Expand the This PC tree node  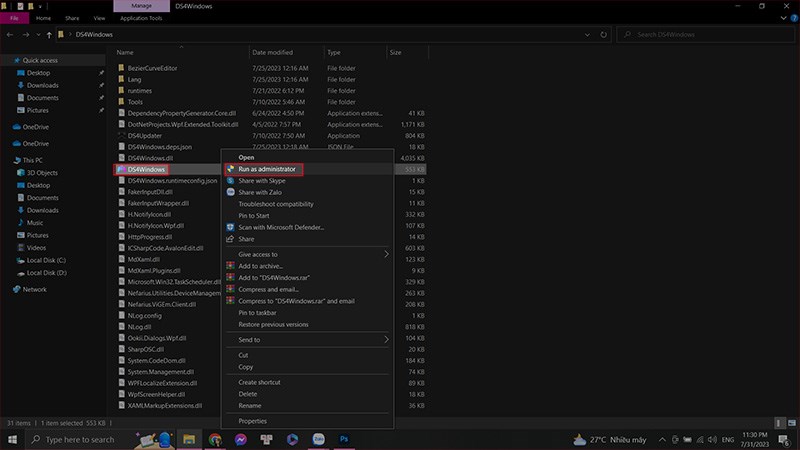(7, 160)
